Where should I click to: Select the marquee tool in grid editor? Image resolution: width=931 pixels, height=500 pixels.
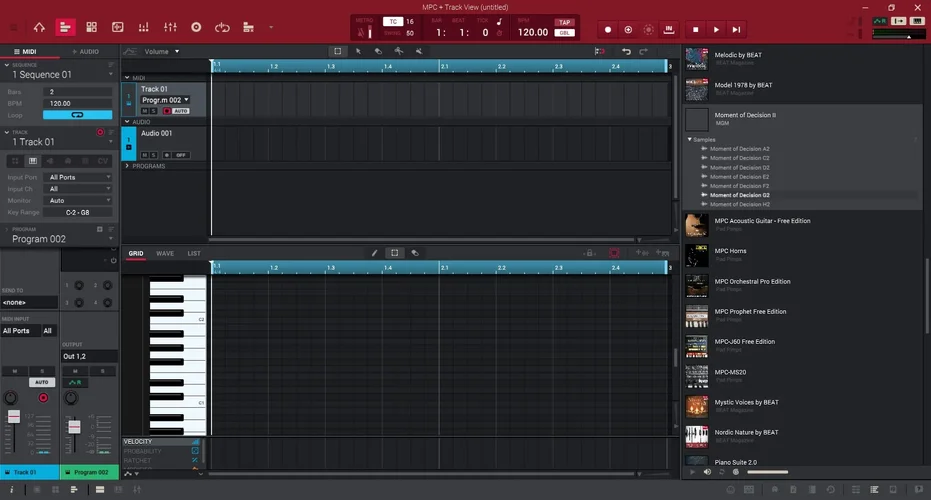tap(394, 253)
